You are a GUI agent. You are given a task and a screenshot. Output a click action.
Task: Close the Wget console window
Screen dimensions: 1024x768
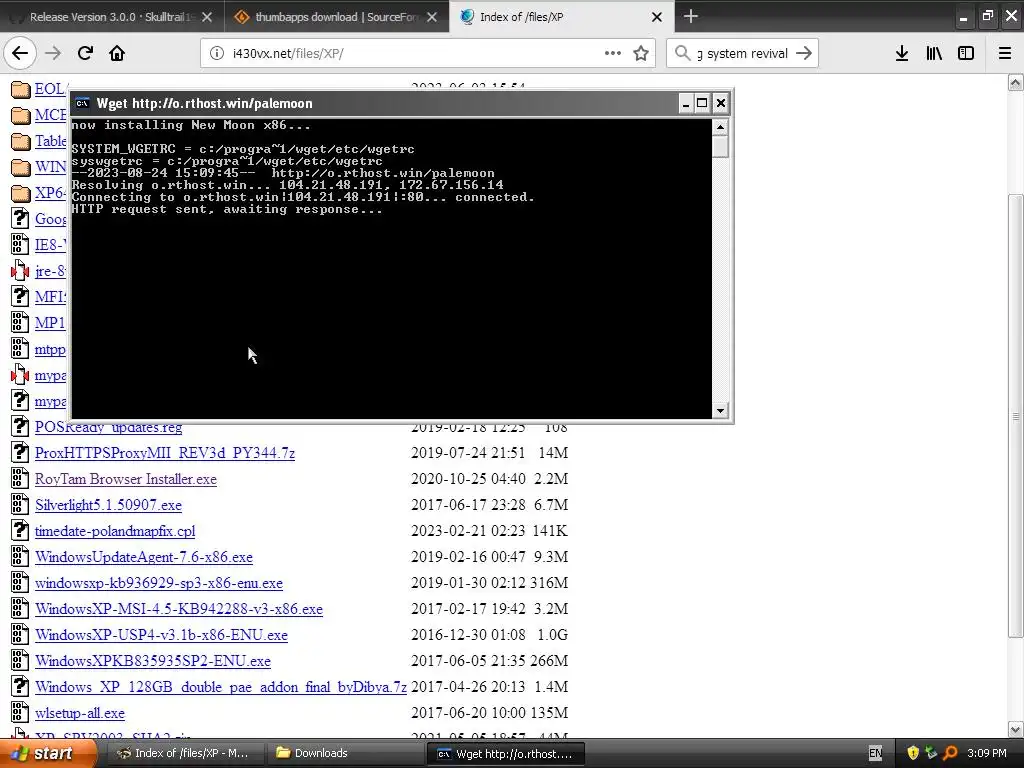720,103
